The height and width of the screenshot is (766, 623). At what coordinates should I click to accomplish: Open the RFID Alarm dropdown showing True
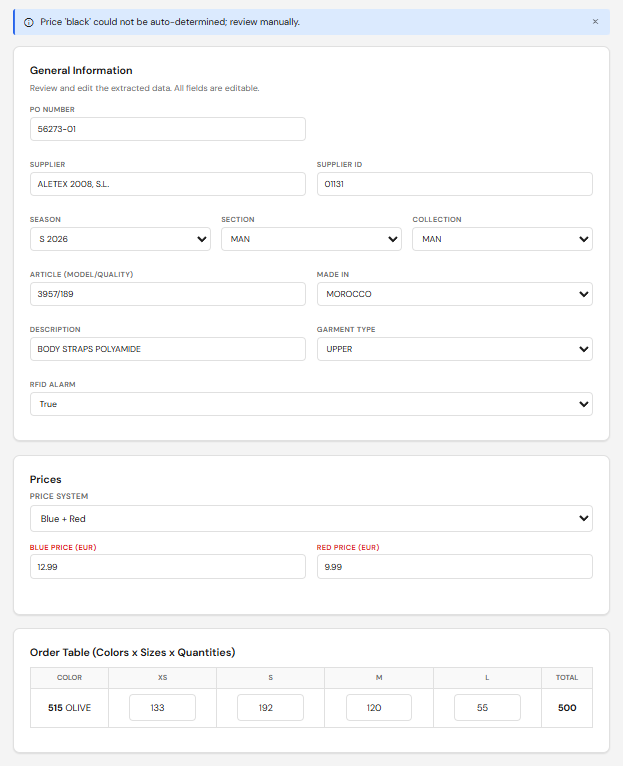pos(311,404)
